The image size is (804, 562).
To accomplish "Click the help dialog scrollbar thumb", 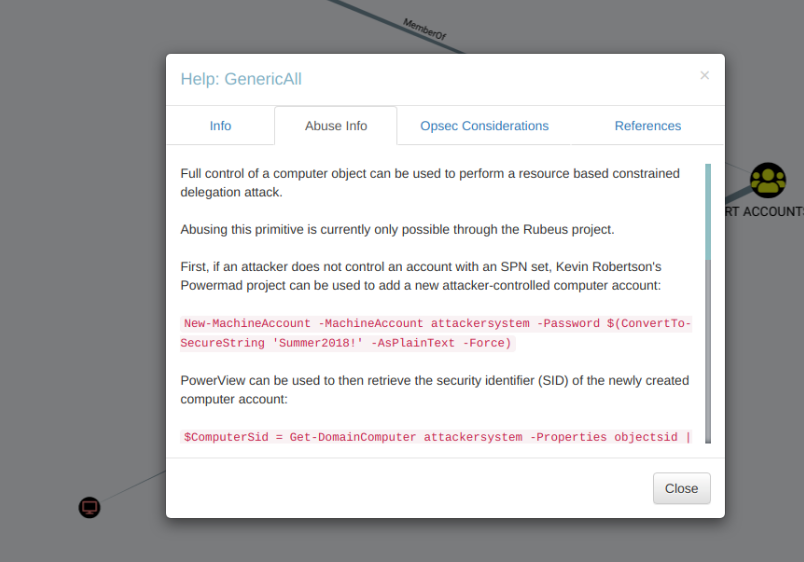I will (x=708, y=212).
